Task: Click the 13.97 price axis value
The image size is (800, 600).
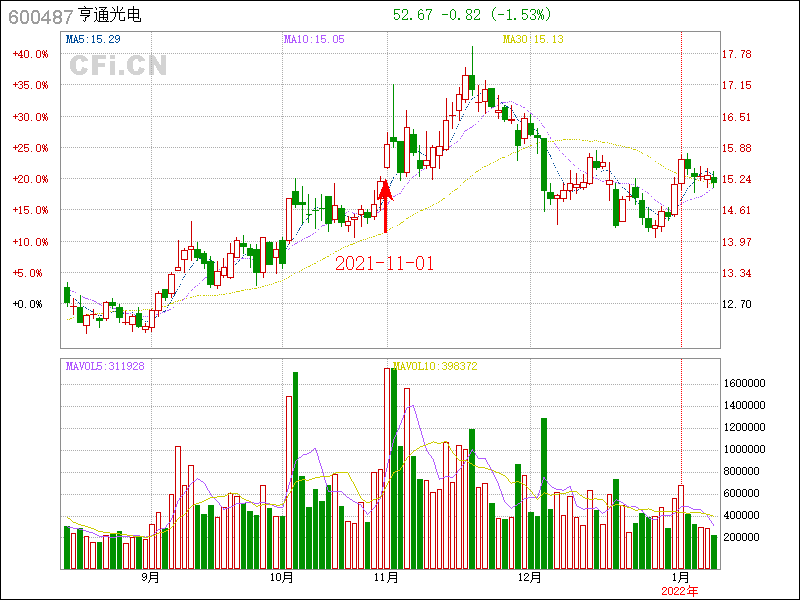Action: click(x=737, y=242)
